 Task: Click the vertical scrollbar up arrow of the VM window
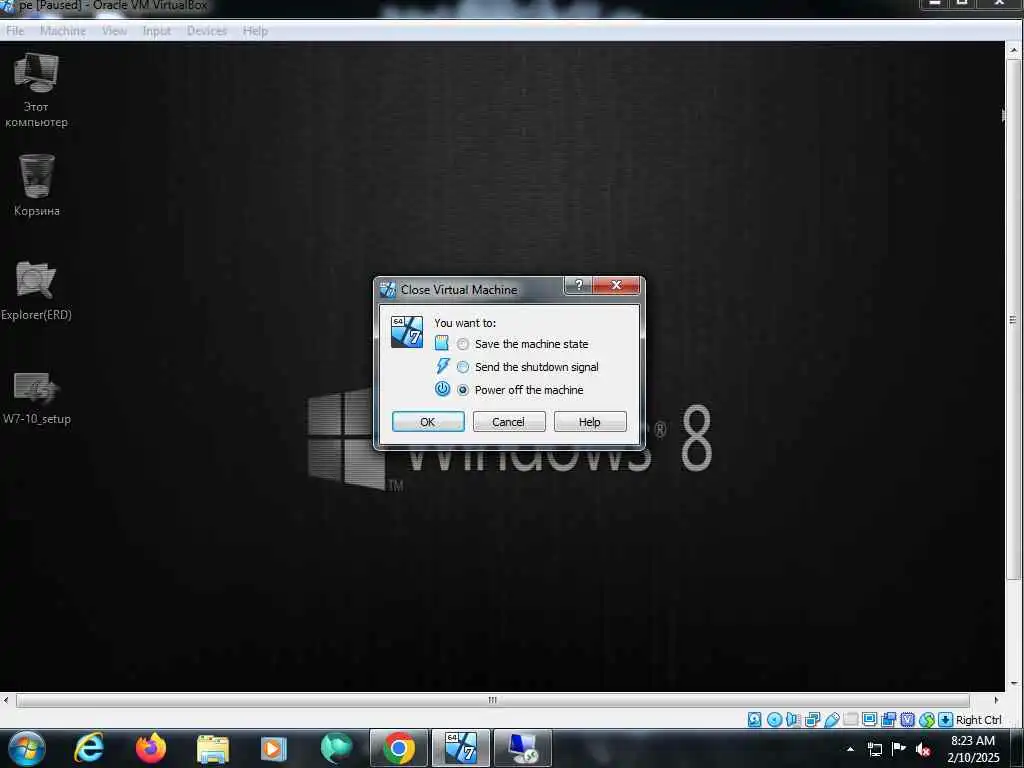click(1014, 50)
